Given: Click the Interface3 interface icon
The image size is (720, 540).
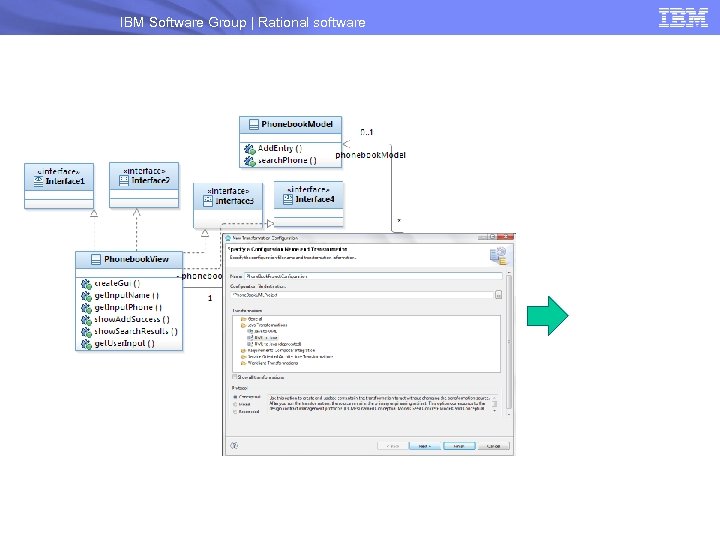Looking at the screenshot, I should (x=208, y=201).
